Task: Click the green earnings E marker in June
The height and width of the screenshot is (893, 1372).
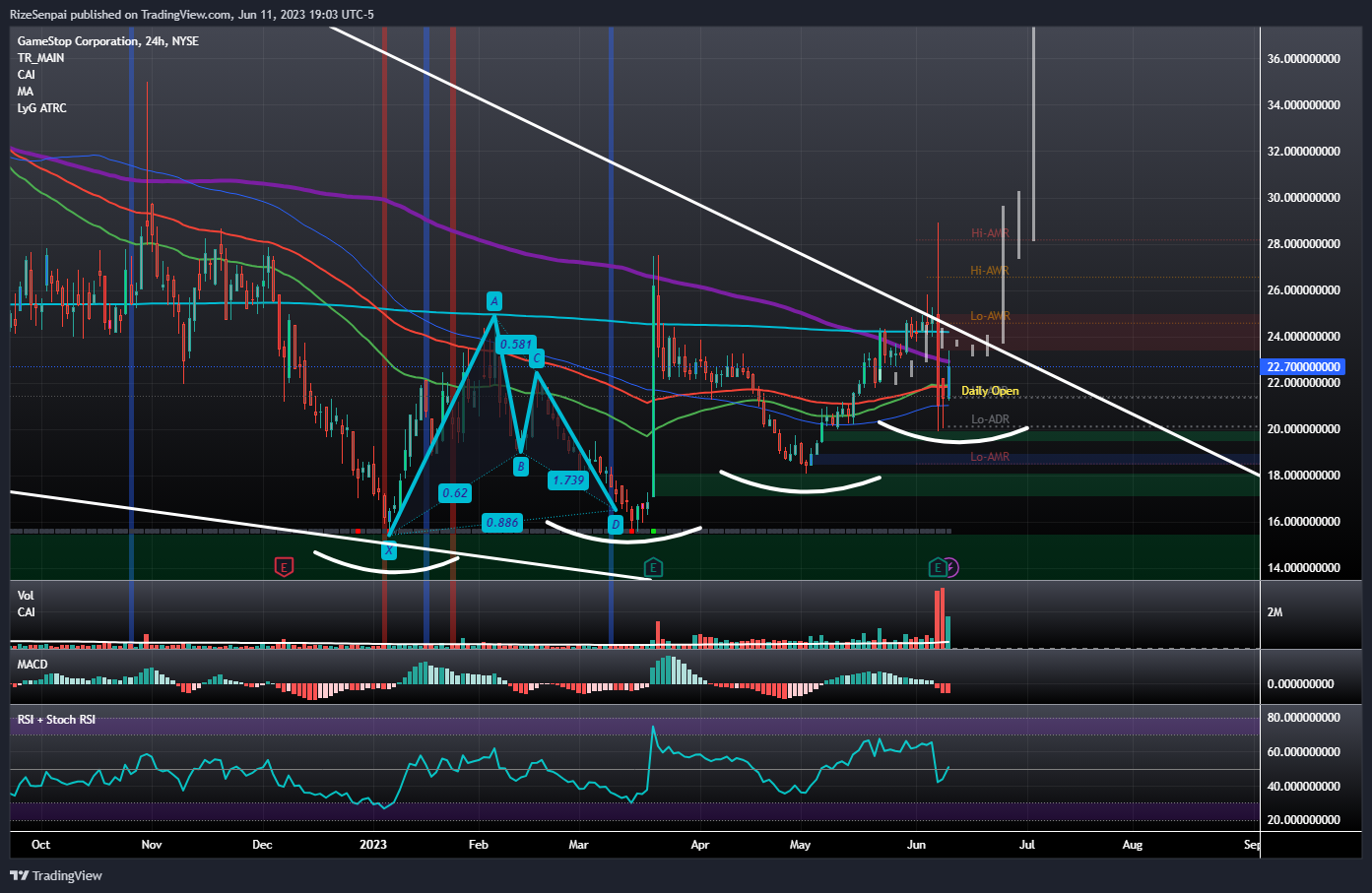Action: click(x=938, y=567)
